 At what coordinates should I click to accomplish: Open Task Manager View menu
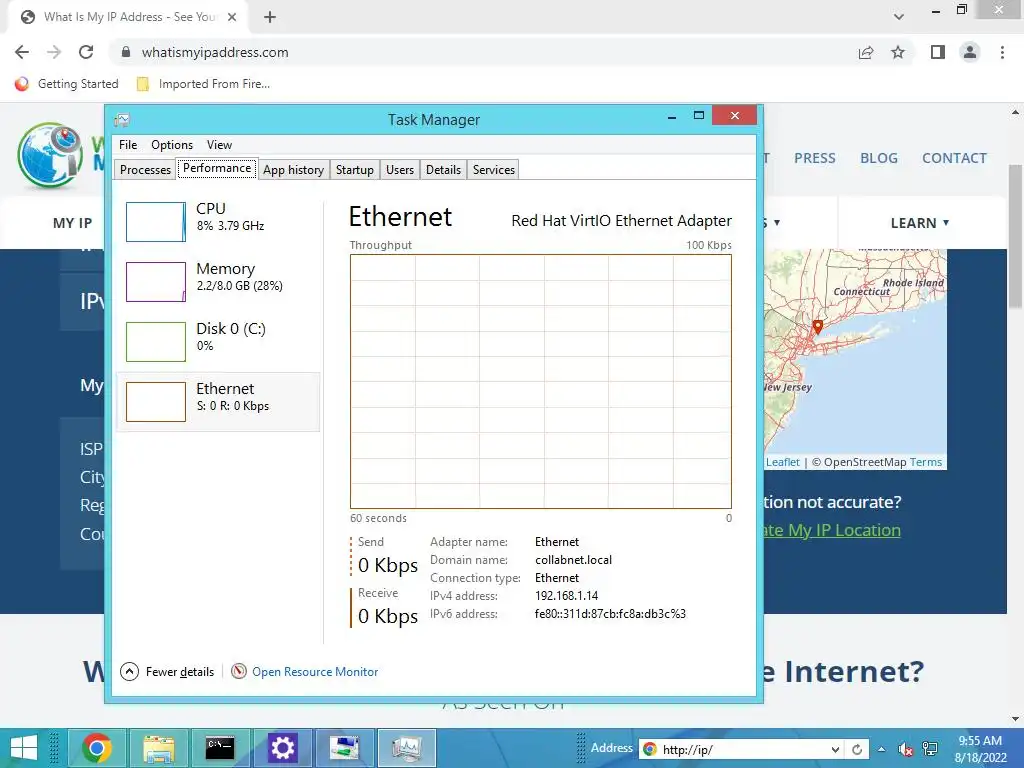tap(219, 145)
